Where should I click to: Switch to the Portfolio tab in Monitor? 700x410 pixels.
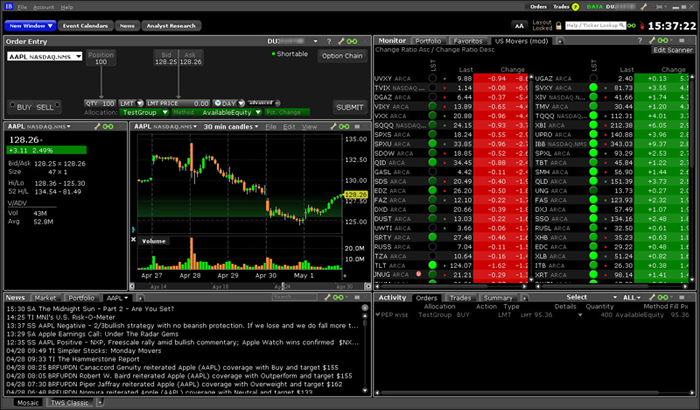428,41
